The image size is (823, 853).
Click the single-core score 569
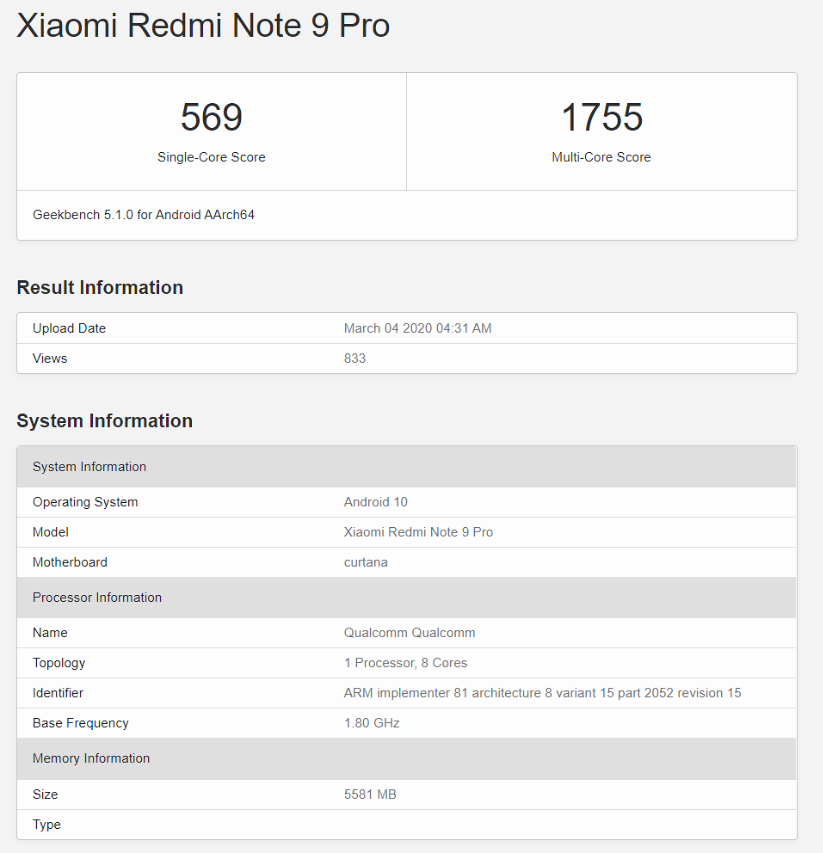(x=211, y=118)
